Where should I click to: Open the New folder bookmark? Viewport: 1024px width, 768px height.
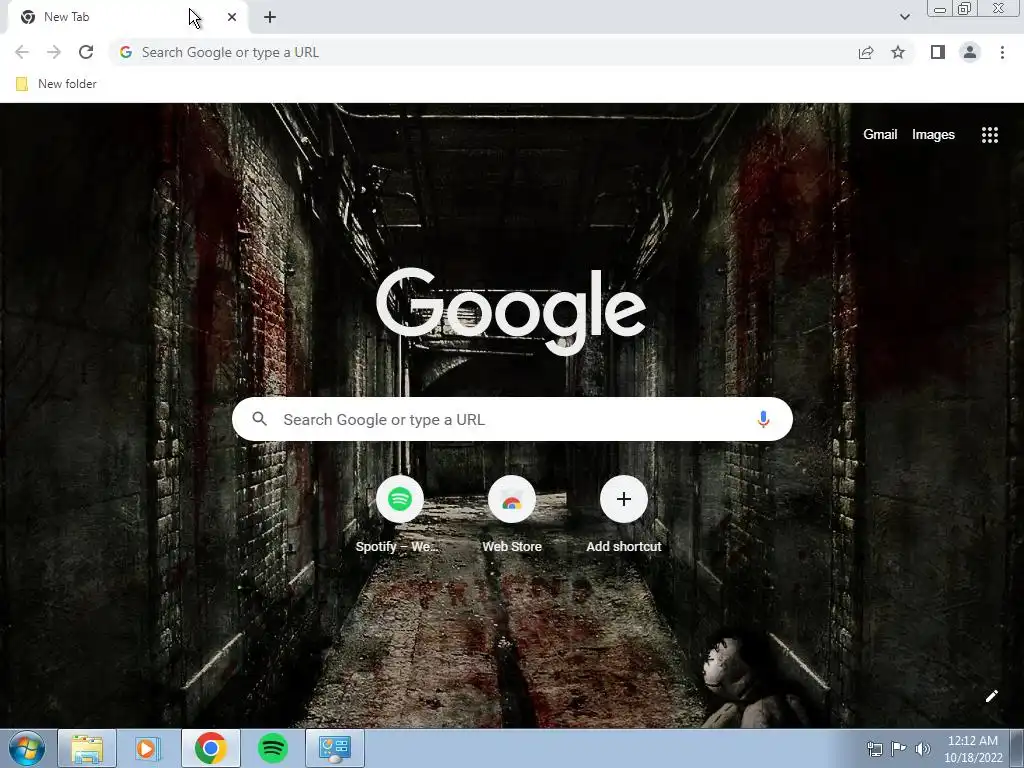[56, 84]
